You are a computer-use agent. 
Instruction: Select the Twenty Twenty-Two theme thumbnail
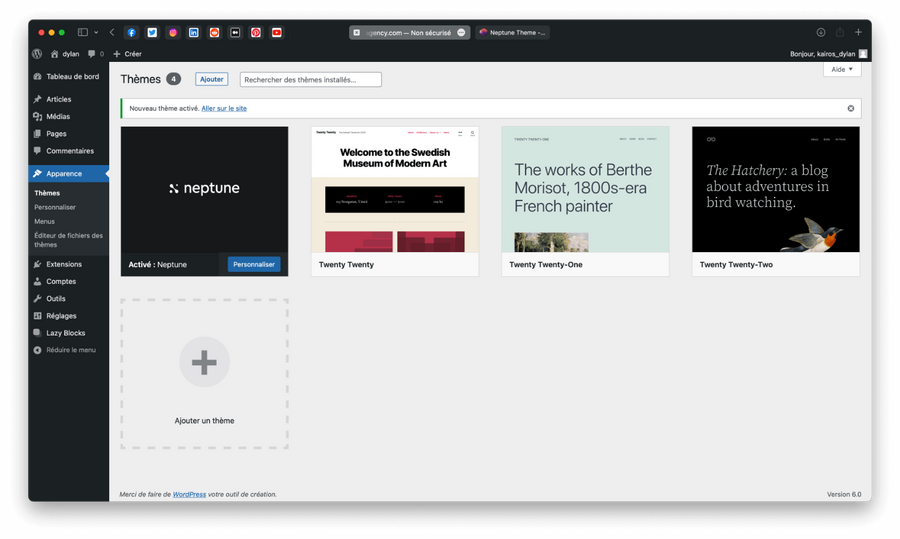776,189
